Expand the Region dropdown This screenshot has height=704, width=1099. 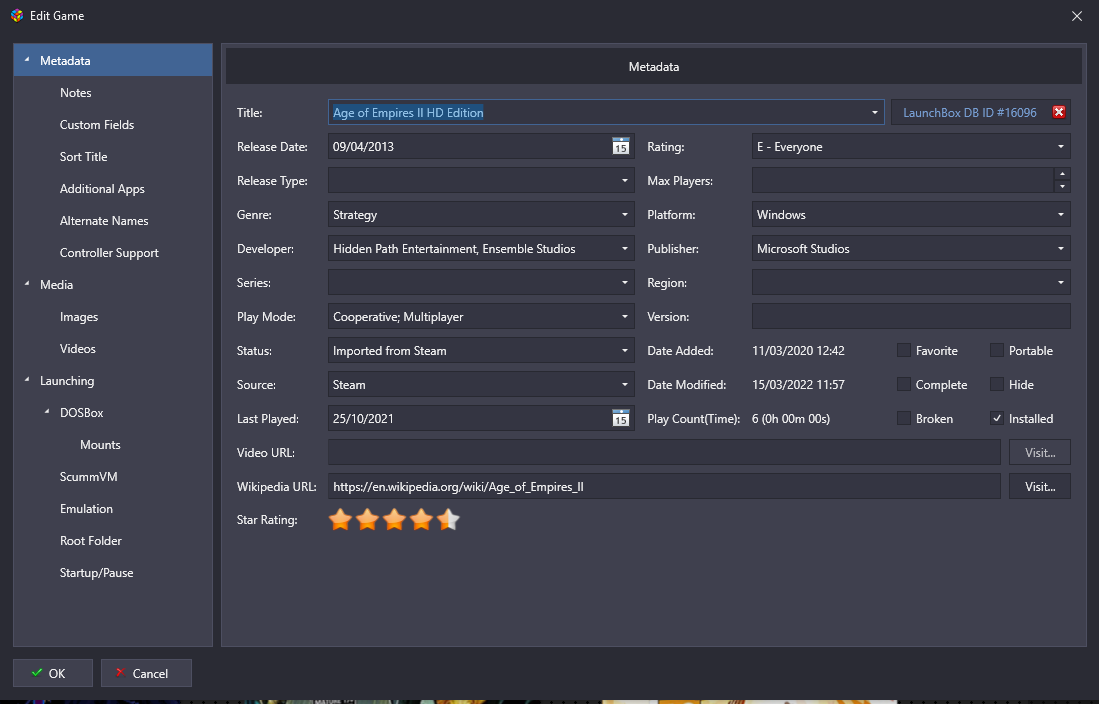click(x=1060, y=283)
